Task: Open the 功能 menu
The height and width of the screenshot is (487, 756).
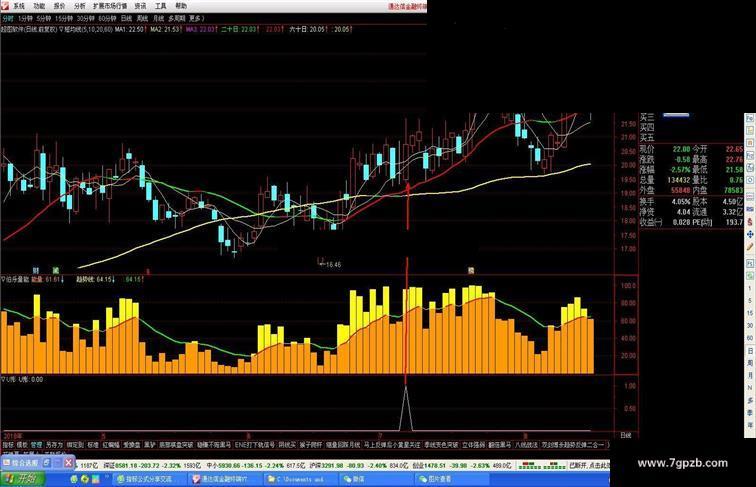Action: pos(39,6)
